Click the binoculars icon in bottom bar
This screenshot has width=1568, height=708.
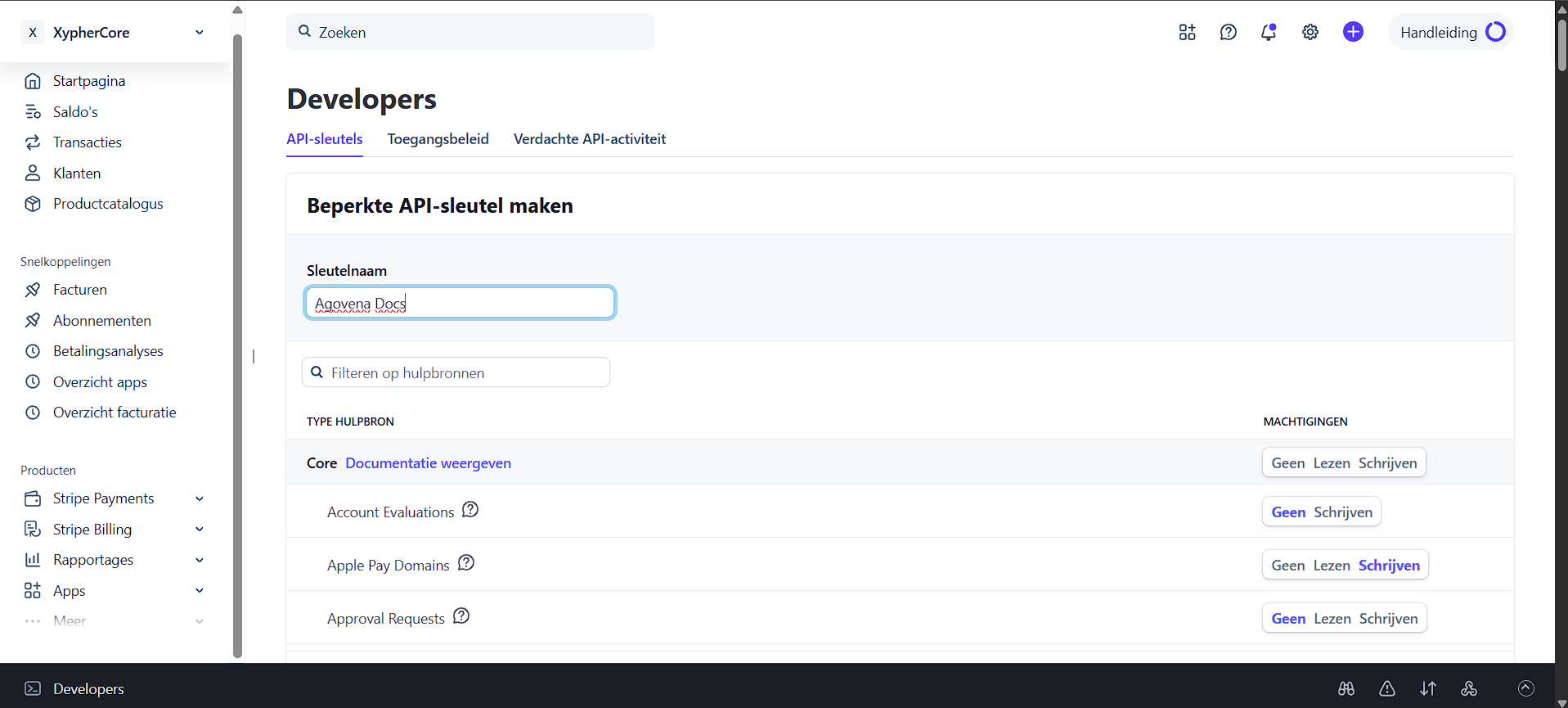(x=1346, y=688)
